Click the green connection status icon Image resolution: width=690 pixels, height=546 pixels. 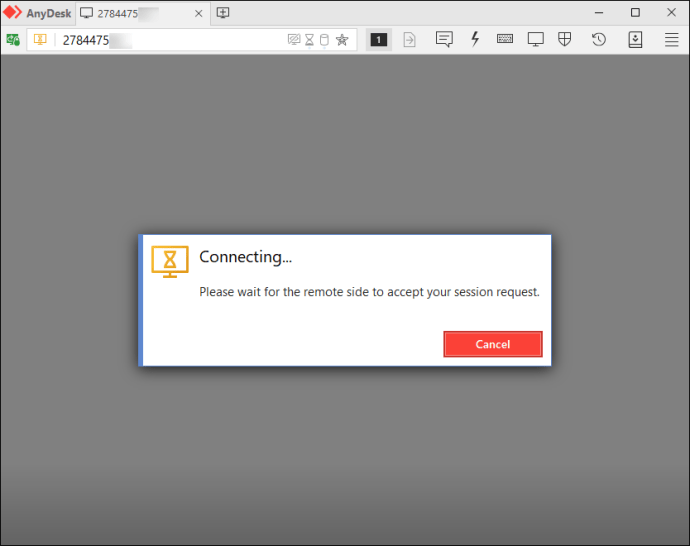[13, 40]
